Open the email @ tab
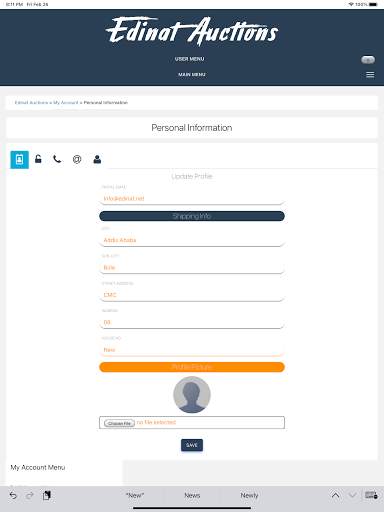 click(x=77, y=160)
